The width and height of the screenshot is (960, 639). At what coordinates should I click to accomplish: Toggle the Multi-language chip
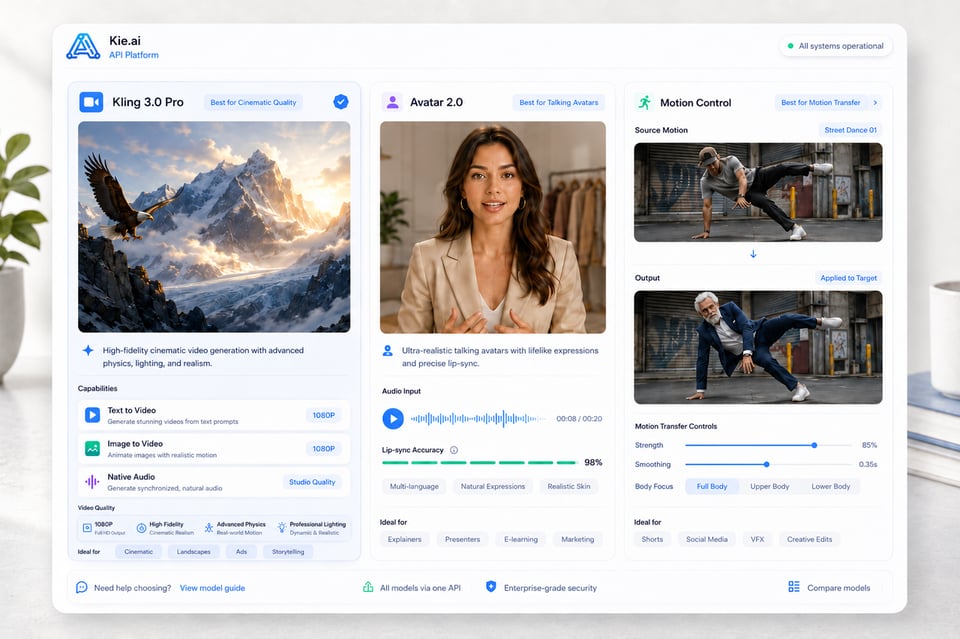[x=414, y=487]
